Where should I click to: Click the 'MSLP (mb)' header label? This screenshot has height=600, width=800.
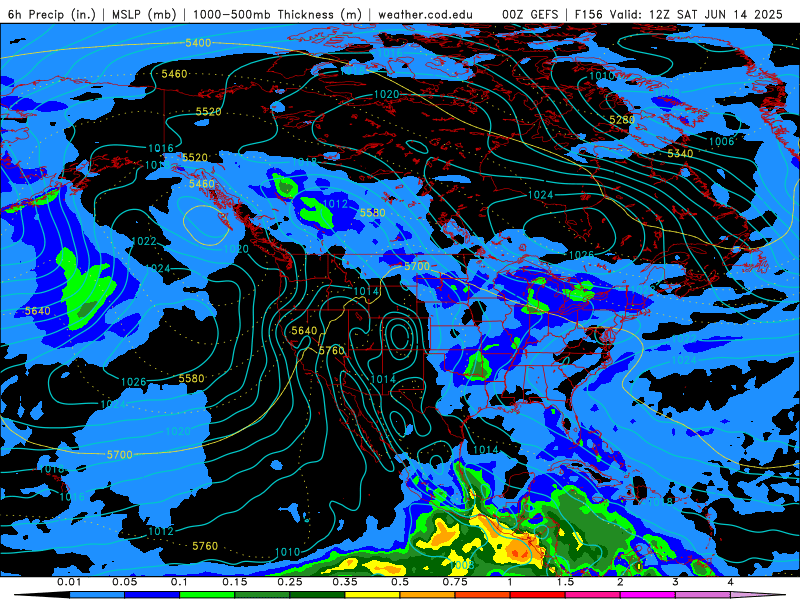point(144,14)
